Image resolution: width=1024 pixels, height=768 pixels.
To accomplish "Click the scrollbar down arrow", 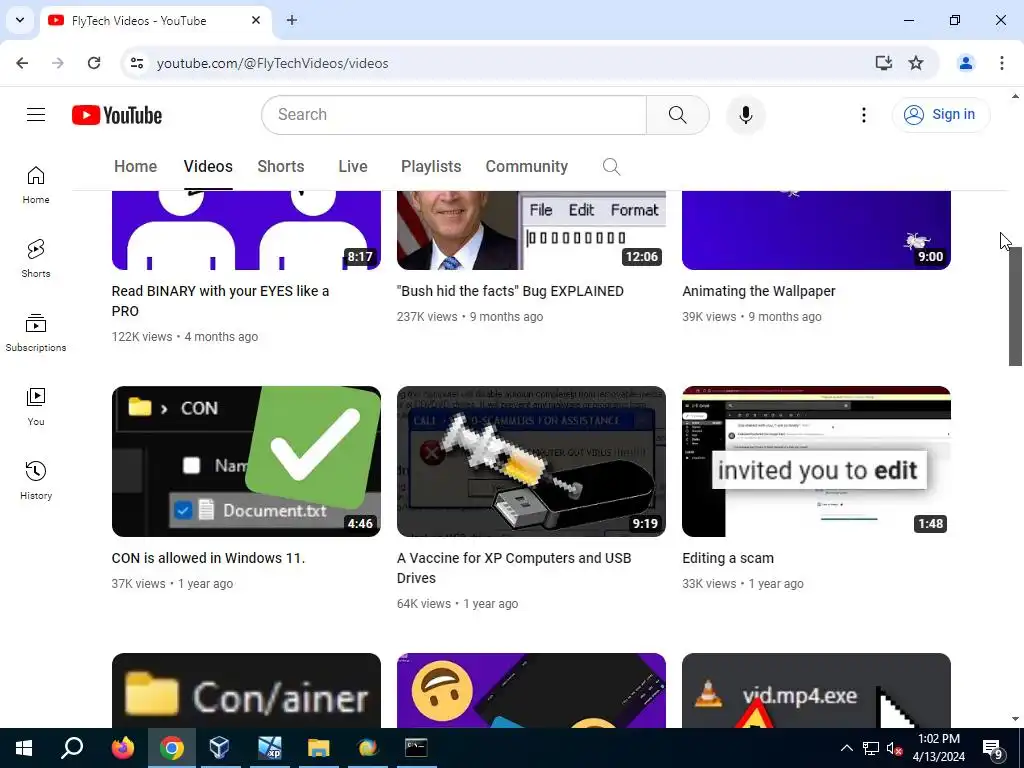I will coord(1015,719).
